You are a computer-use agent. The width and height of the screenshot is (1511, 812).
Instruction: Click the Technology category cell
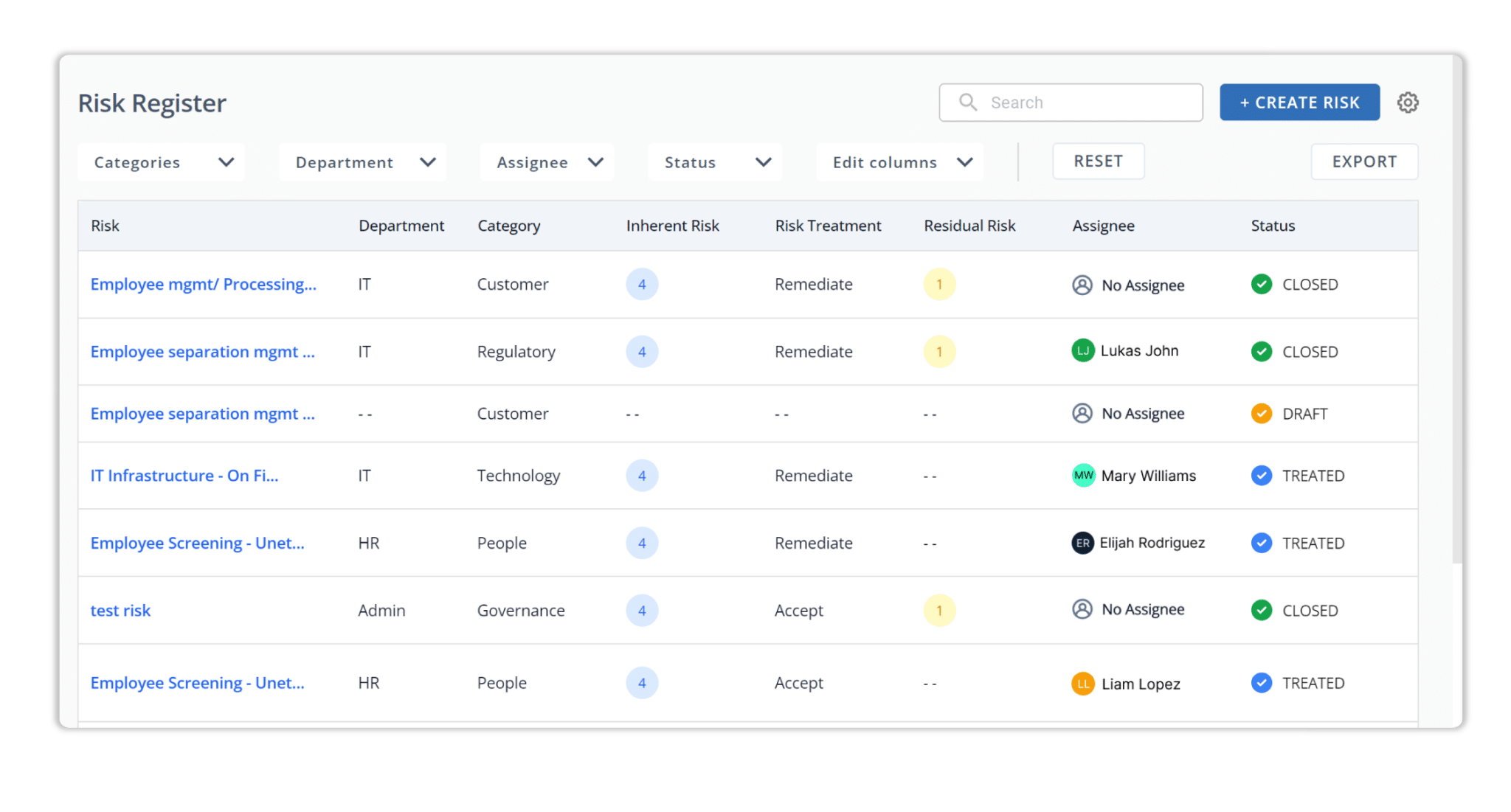(x=519, y=476)
